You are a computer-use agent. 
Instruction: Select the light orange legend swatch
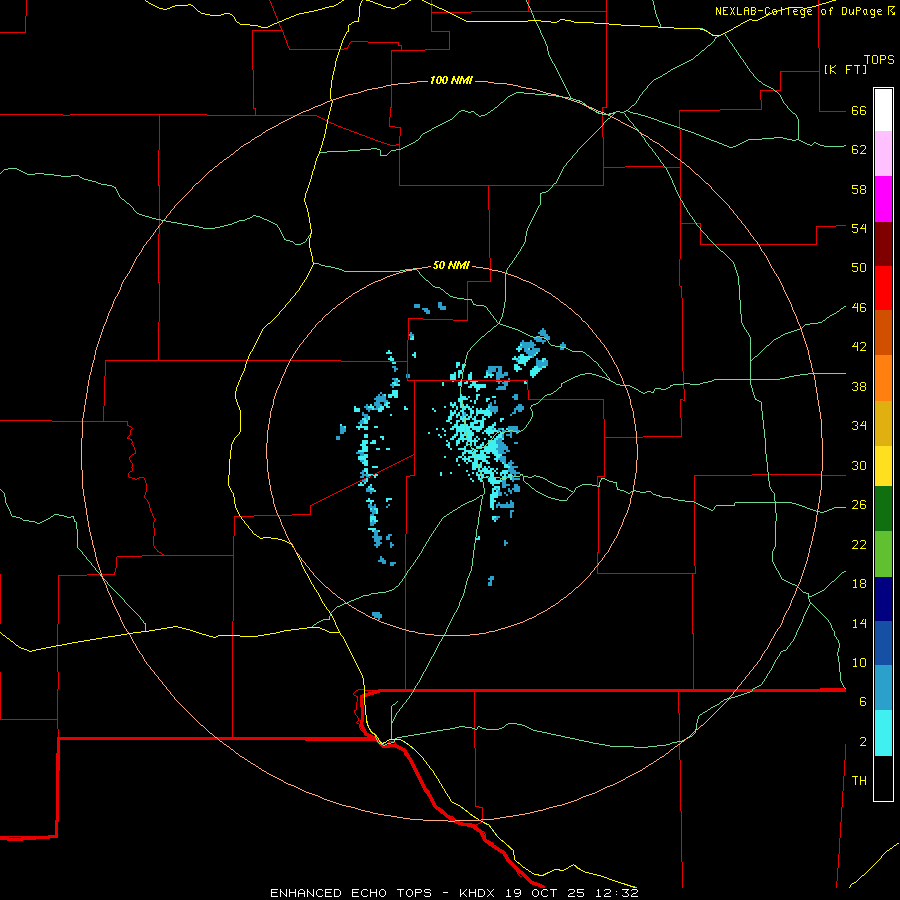point(883,378)
